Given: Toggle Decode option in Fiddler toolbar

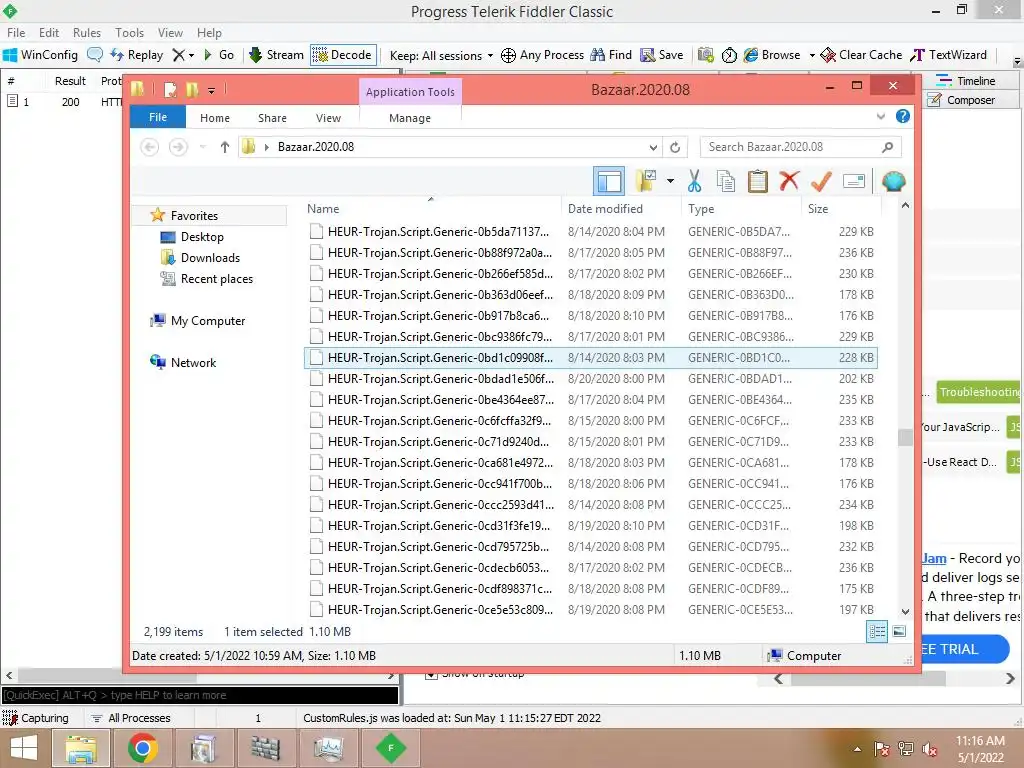Looking at the screenshot, I should click(342, 55).
